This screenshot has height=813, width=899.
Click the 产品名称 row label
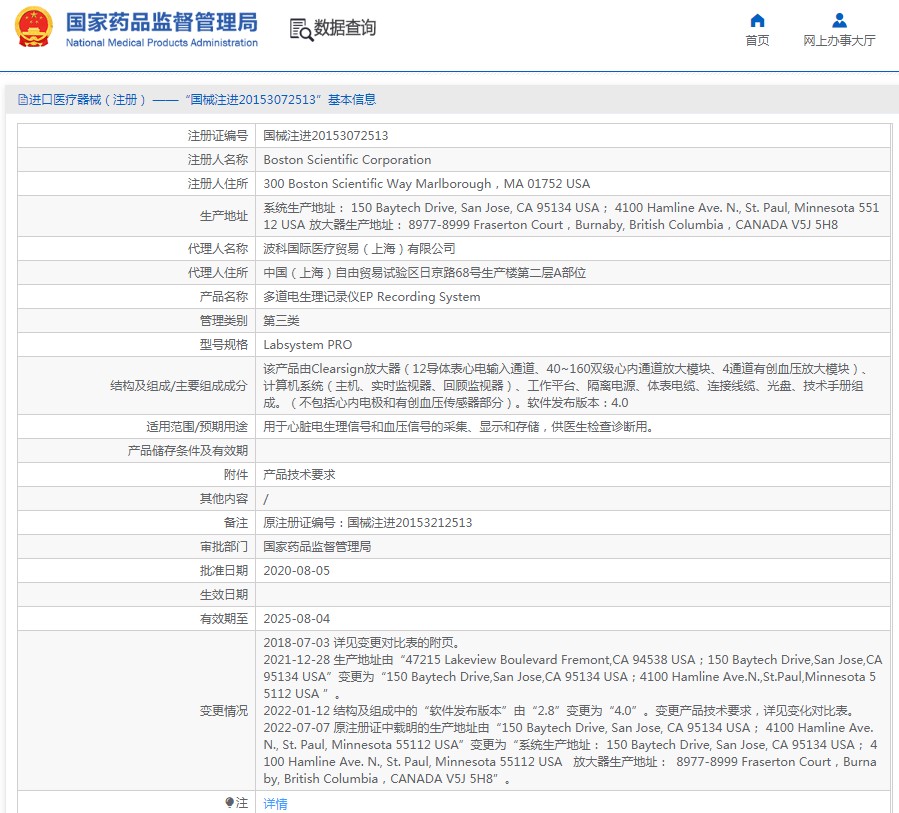[224, 297]
